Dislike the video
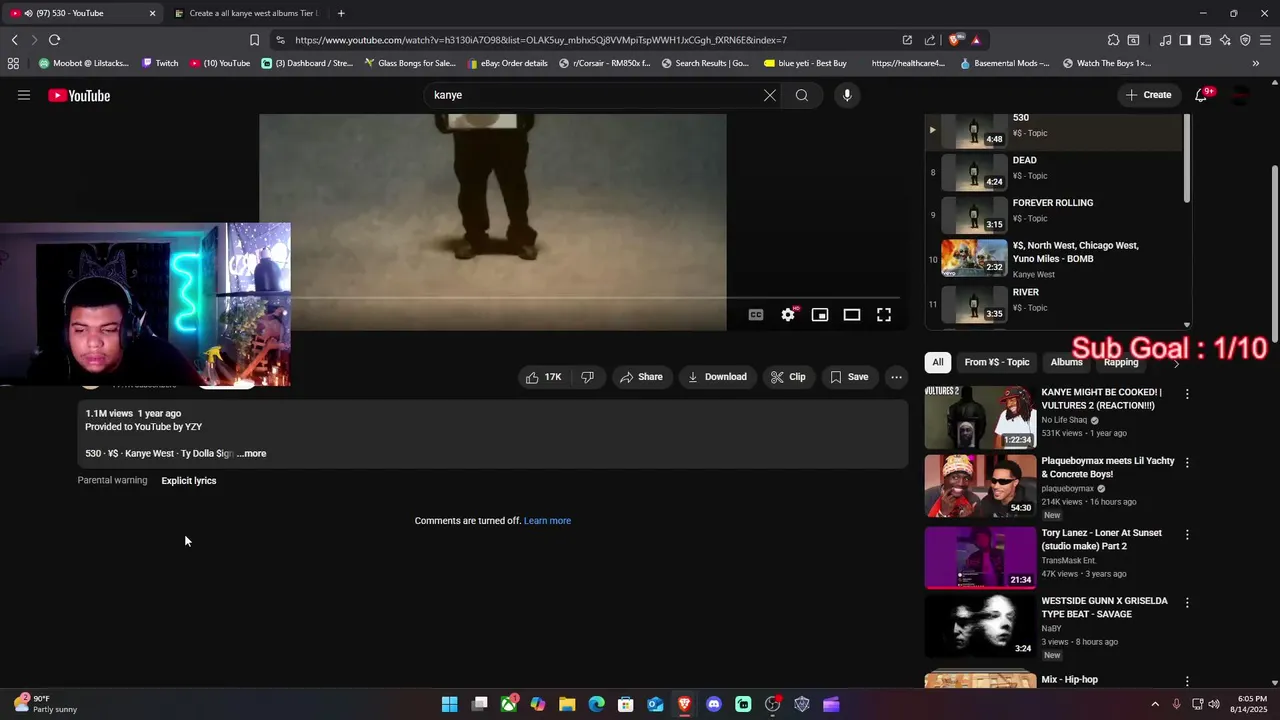The width and height of the screenshot is (1280, 720). click(588, 377)
